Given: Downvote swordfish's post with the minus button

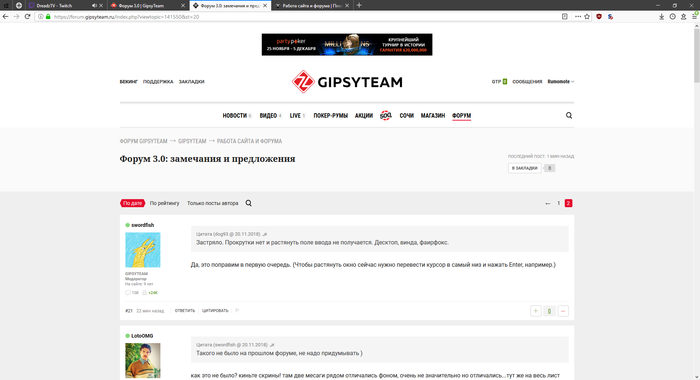Looking at the screenshot, I should pyautogui.click(x=563, y=311).
